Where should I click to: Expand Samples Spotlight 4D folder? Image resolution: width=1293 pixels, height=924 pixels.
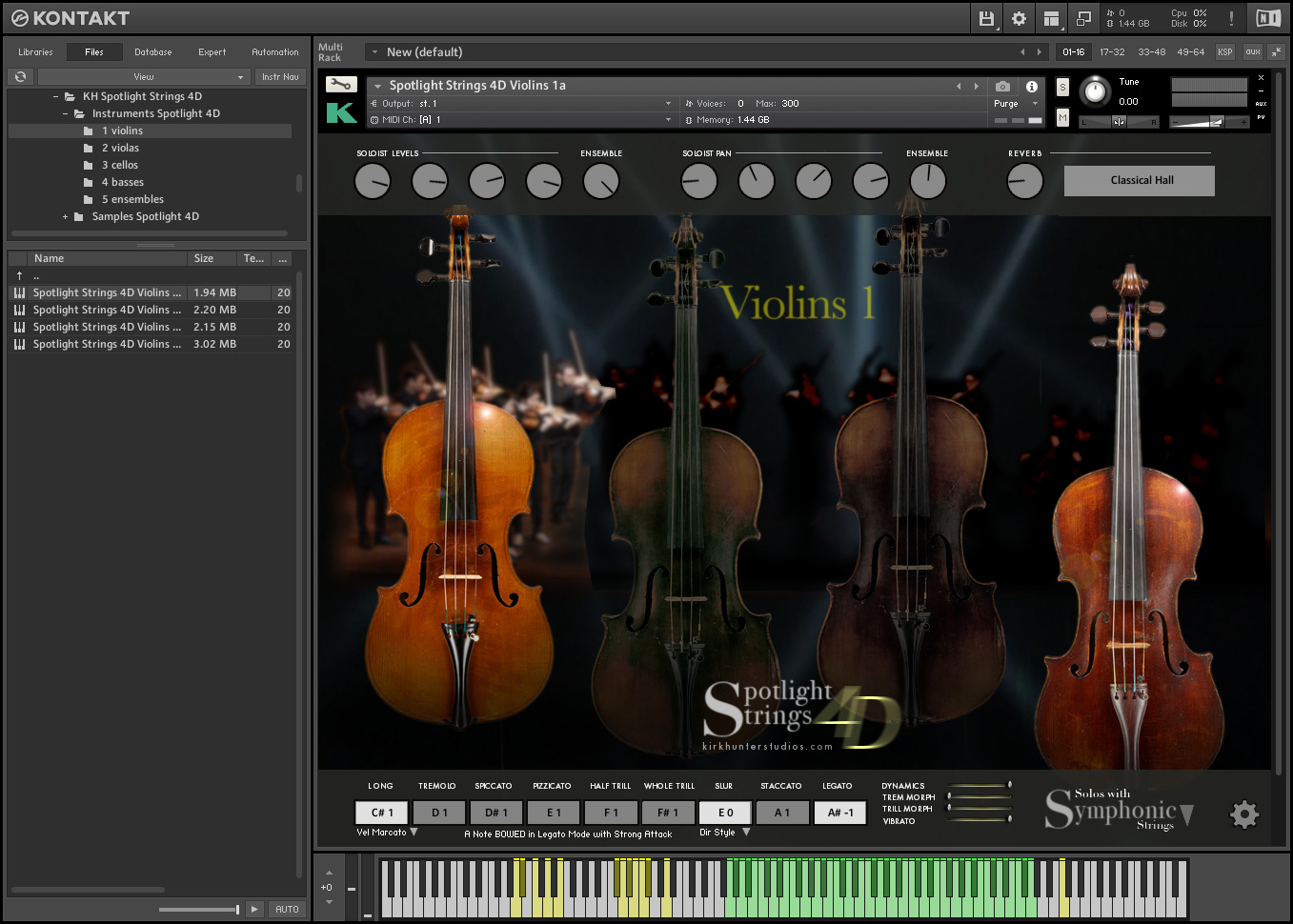pos(66,216)
